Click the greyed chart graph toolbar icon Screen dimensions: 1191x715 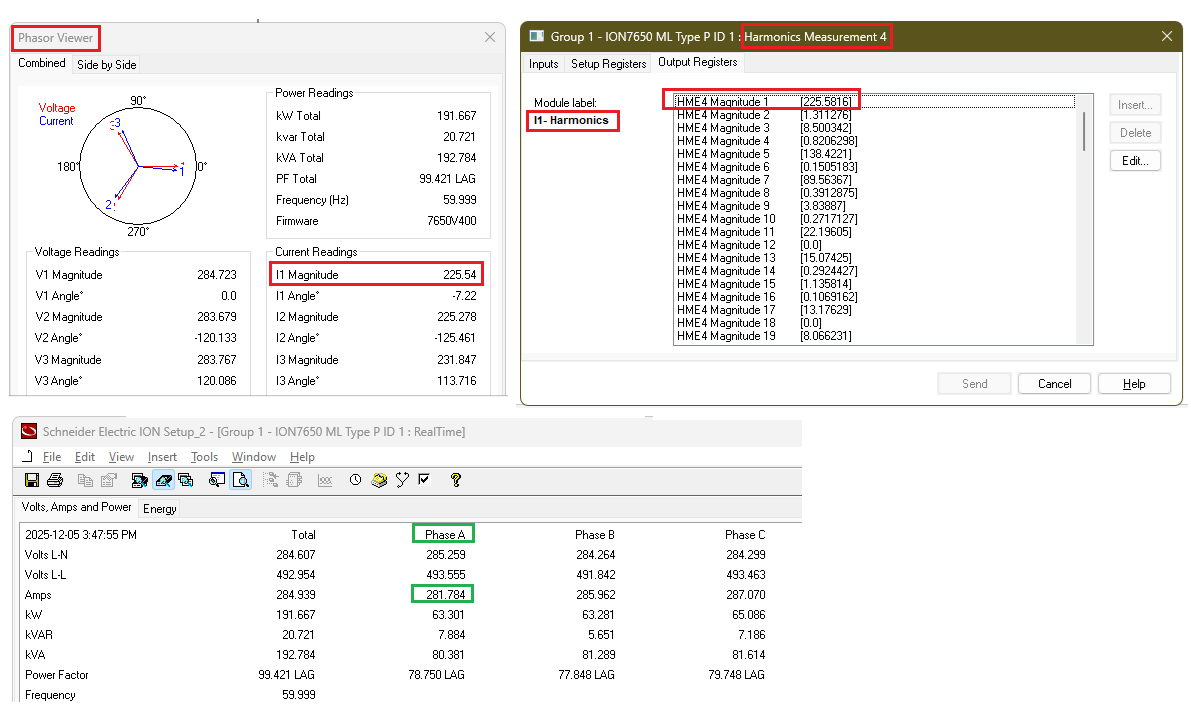click(x=325, y=481)
